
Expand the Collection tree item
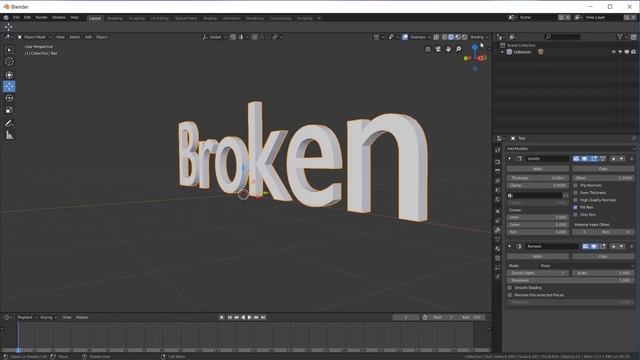click(x=502, y=52)
